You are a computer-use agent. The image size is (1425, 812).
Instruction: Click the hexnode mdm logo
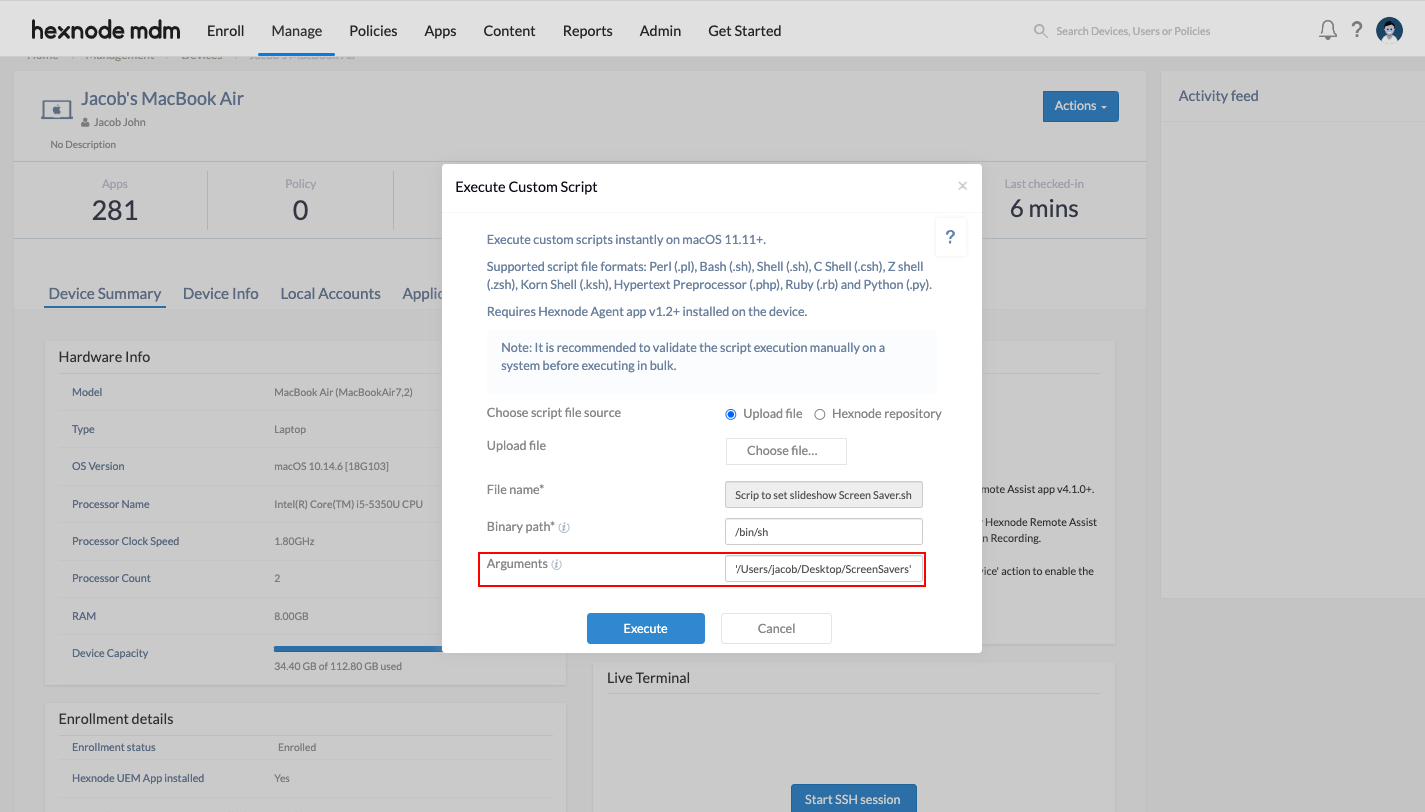[x=106, y=30]
